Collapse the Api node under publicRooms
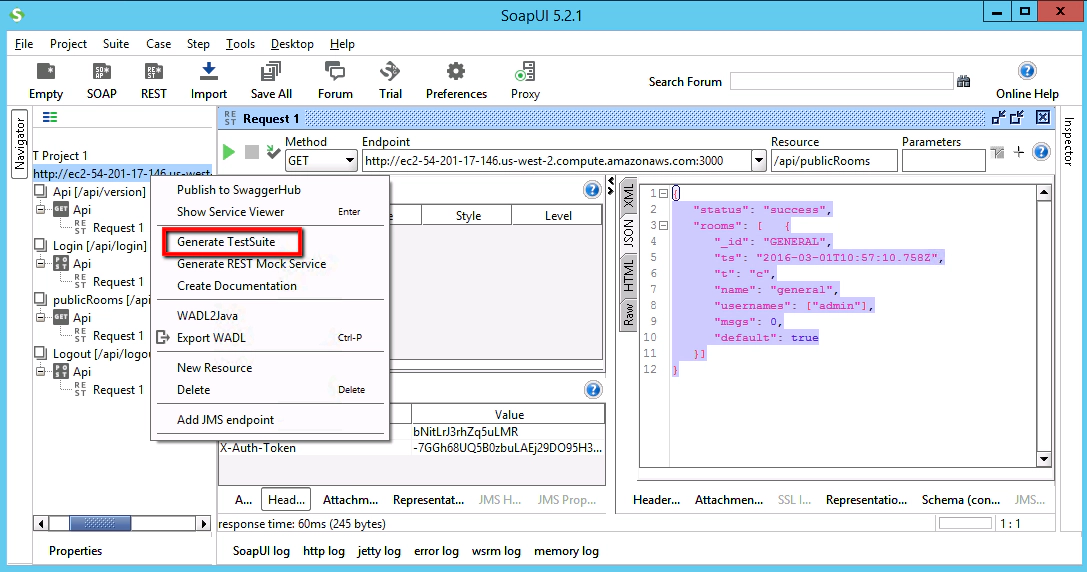1087x572 pixels. coord(41,318)
